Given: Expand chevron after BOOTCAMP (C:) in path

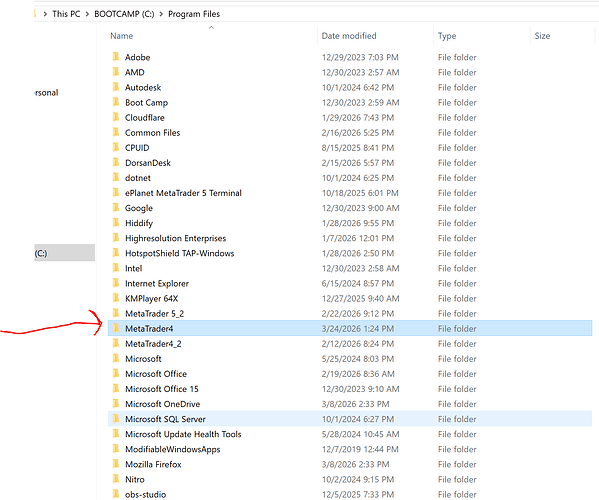Looking at the screenshot, I should tap(161, 14).
